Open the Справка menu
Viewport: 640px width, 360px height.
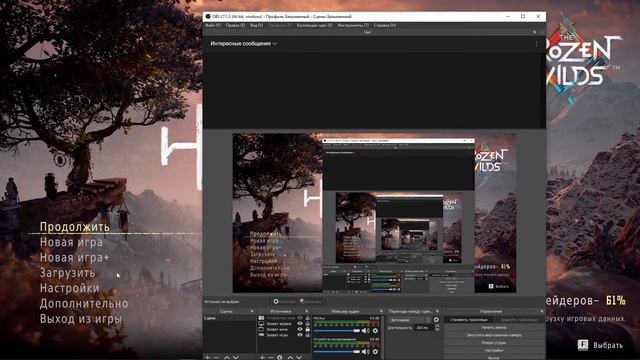point(384,25)
